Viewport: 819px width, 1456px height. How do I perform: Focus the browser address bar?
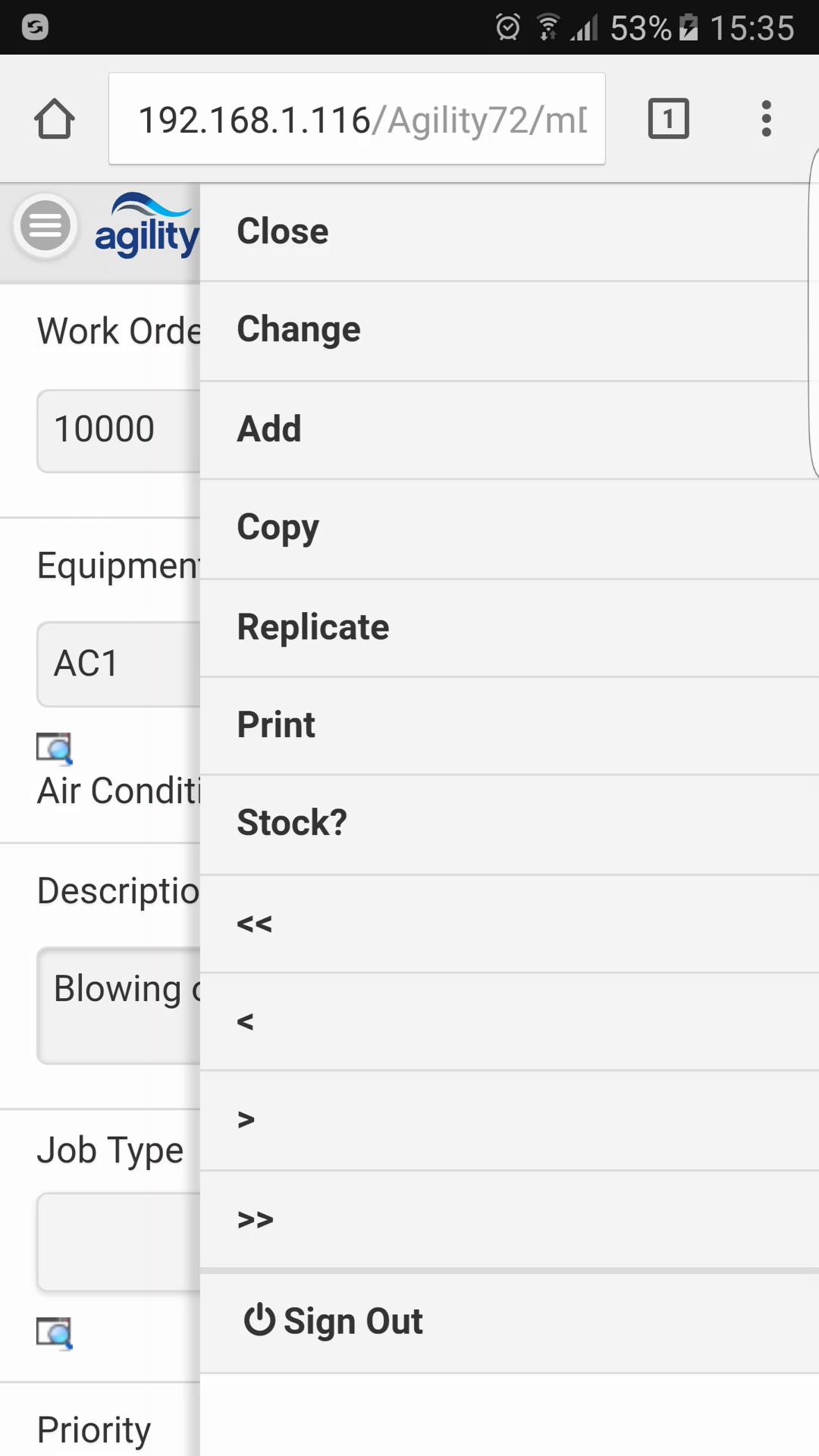point(356,119)
